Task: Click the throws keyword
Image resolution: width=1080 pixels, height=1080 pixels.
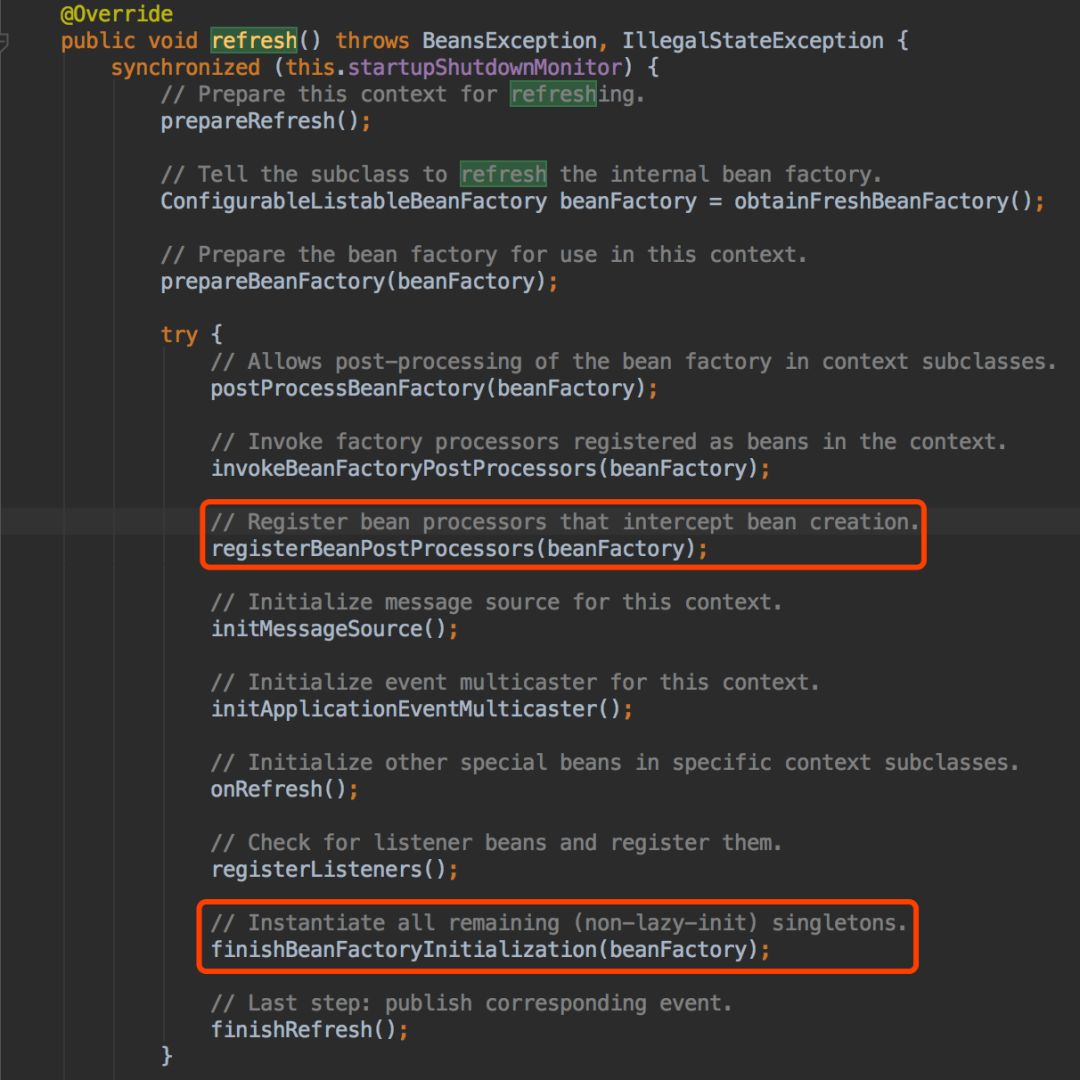Action: pyautogui.click(x=372, y=41)
